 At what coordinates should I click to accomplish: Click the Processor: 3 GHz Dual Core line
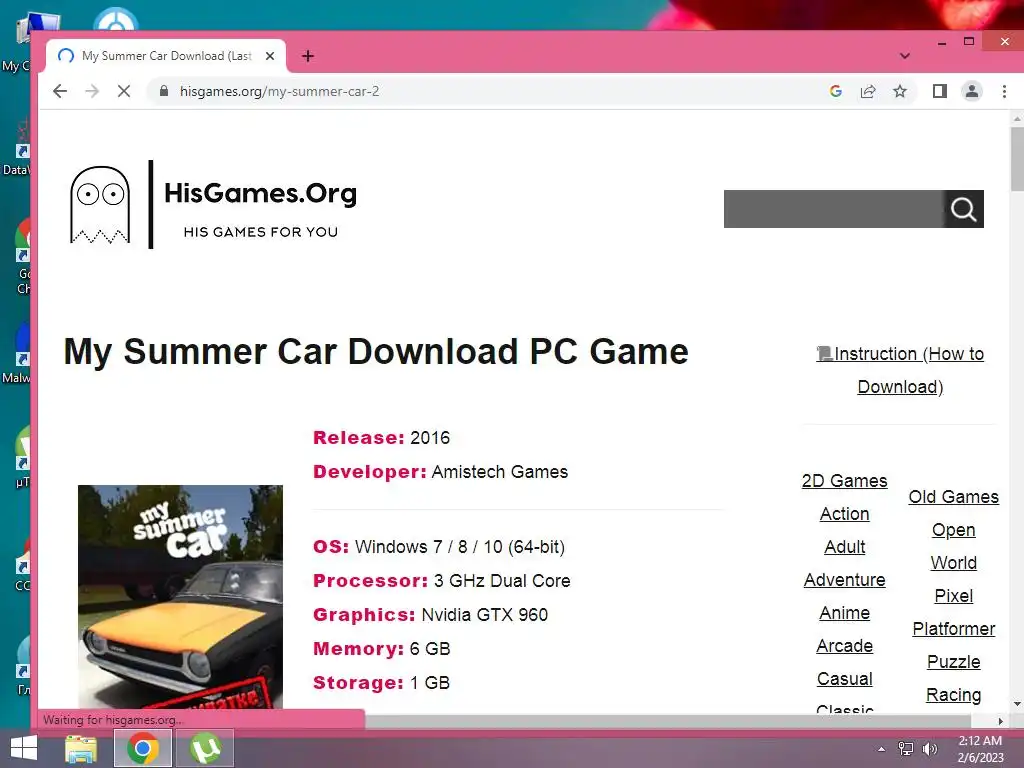(441, 581)
